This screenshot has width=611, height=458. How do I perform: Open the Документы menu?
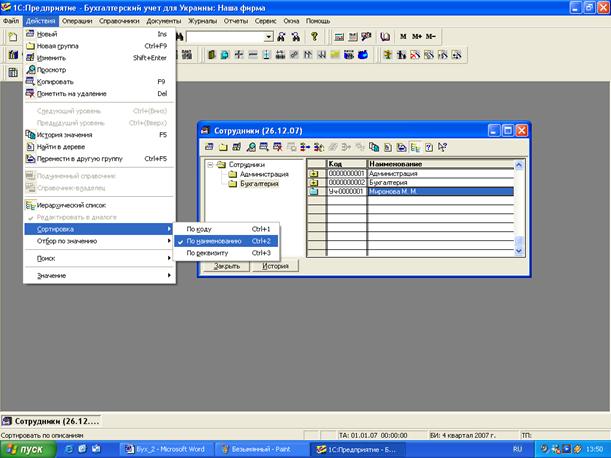pyautogui.click(x=164, y=21)
